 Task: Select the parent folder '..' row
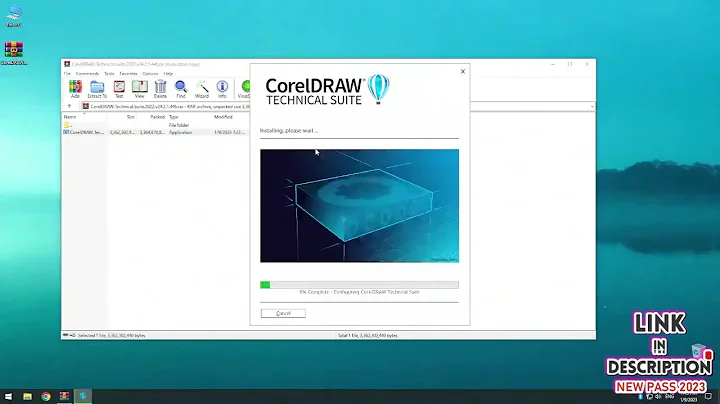(156, 125)
